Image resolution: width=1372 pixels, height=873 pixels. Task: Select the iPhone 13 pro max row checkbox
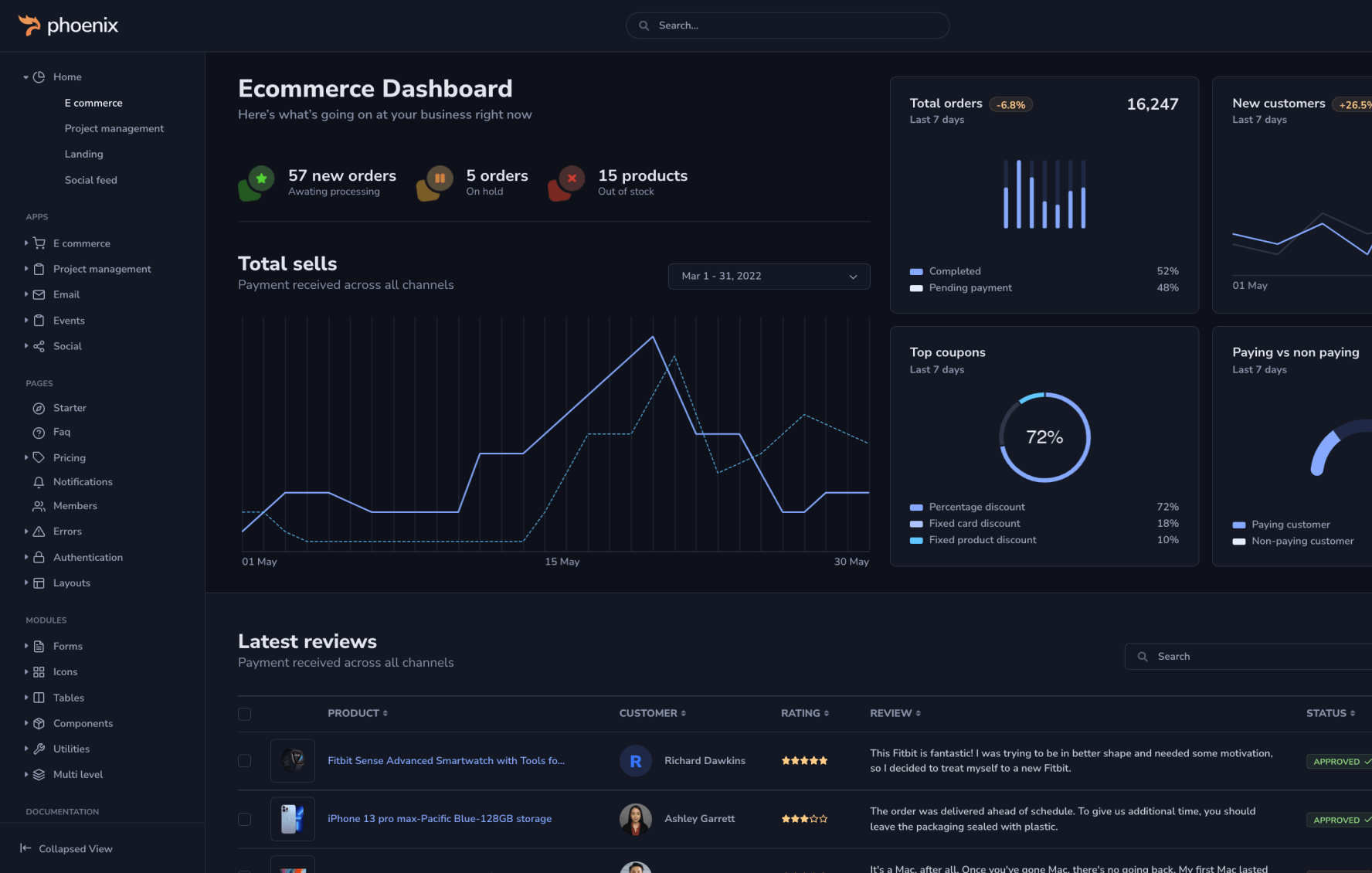pos(244,819)
